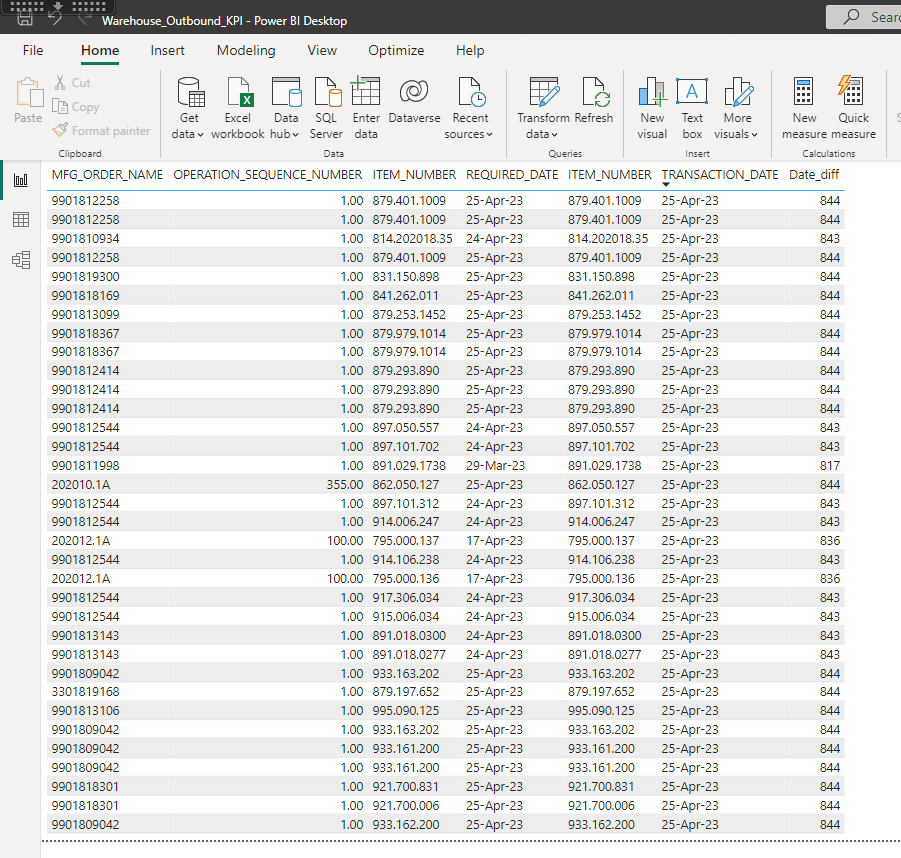
Task: Sort by Date_diff column header
Action: [814, 175]
